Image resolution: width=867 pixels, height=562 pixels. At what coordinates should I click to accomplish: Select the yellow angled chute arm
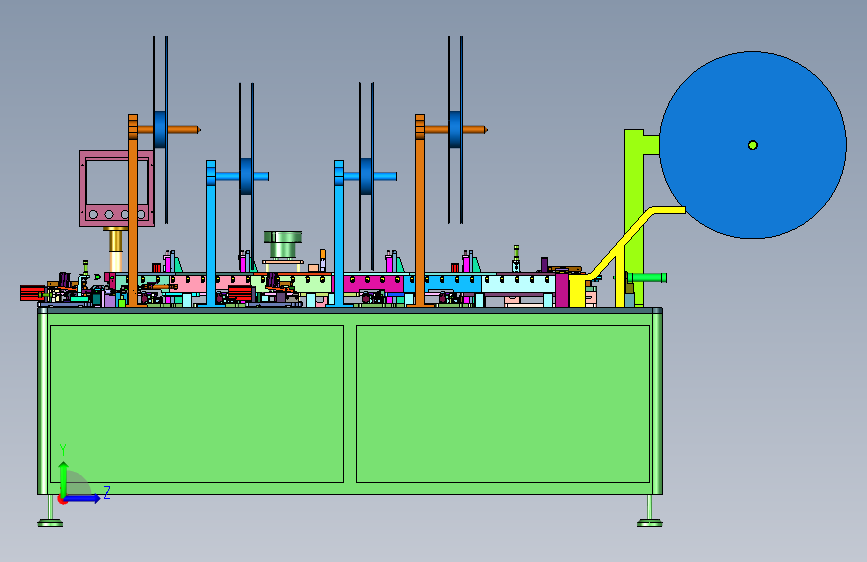pos(636,241)
